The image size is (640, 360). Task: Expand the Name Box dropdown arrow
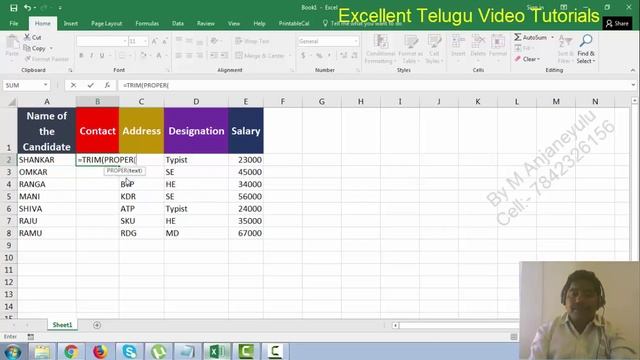45,85
